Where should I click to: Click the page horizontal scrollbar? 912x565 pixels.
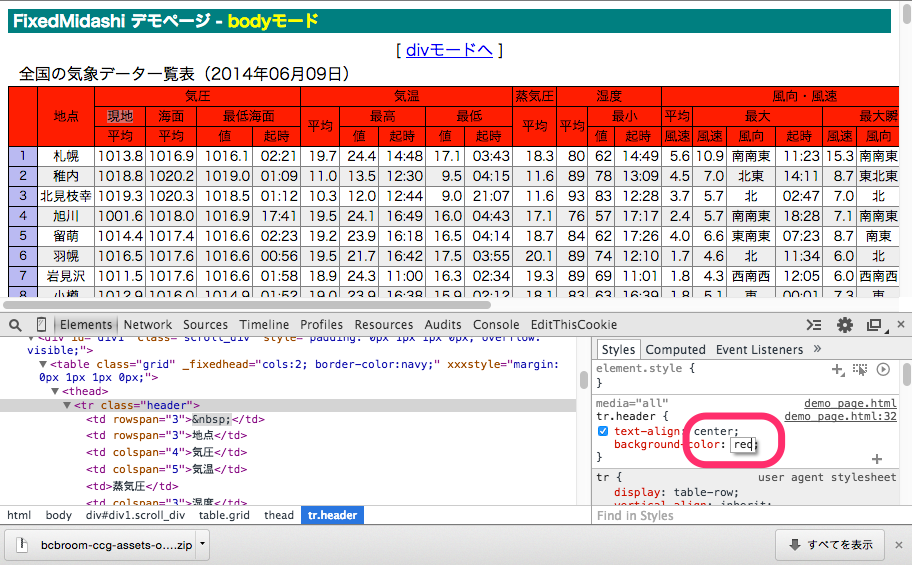point(247,305)
